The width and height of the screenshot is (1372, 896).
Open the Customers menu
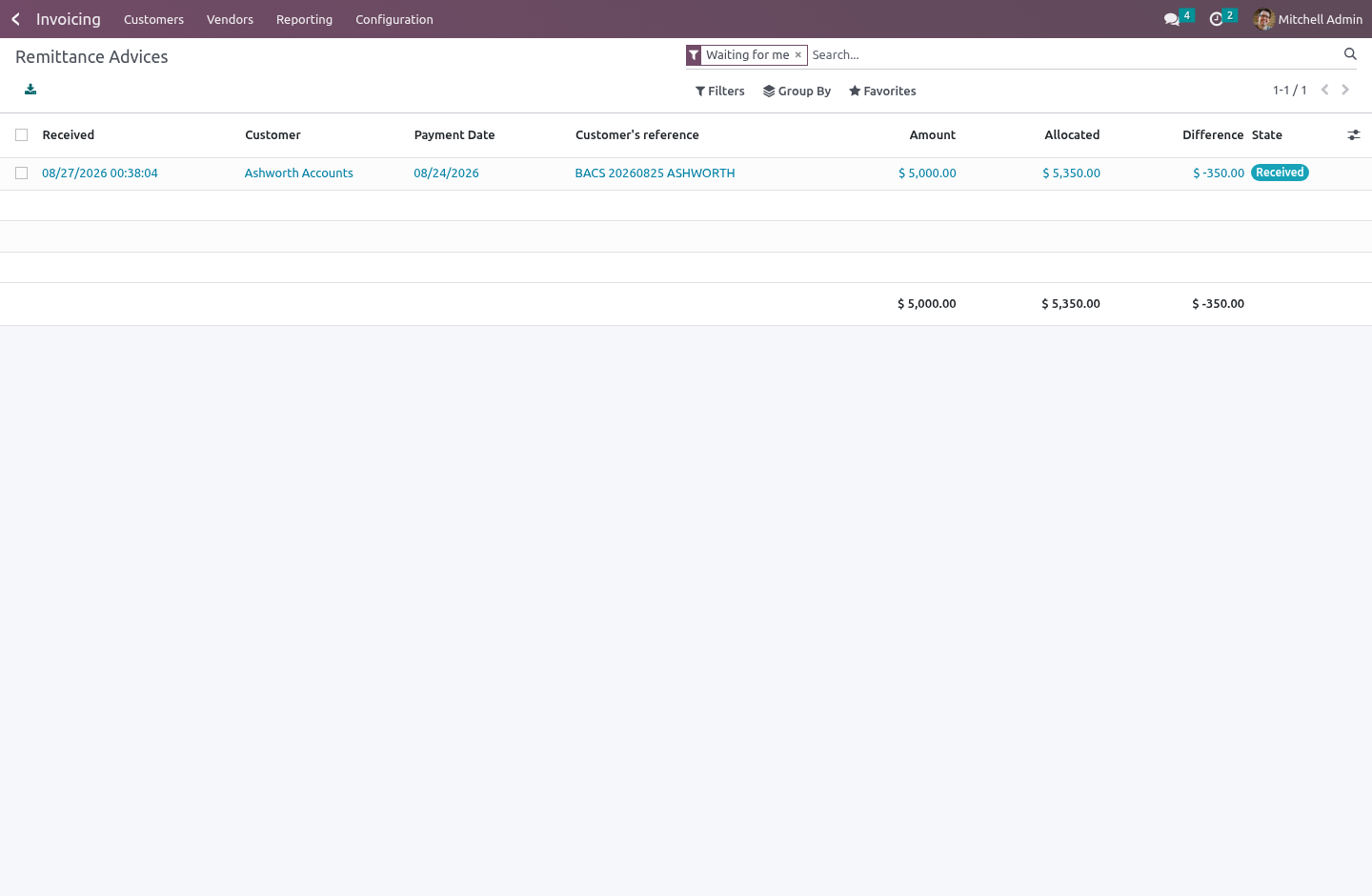tap(153, 19)
